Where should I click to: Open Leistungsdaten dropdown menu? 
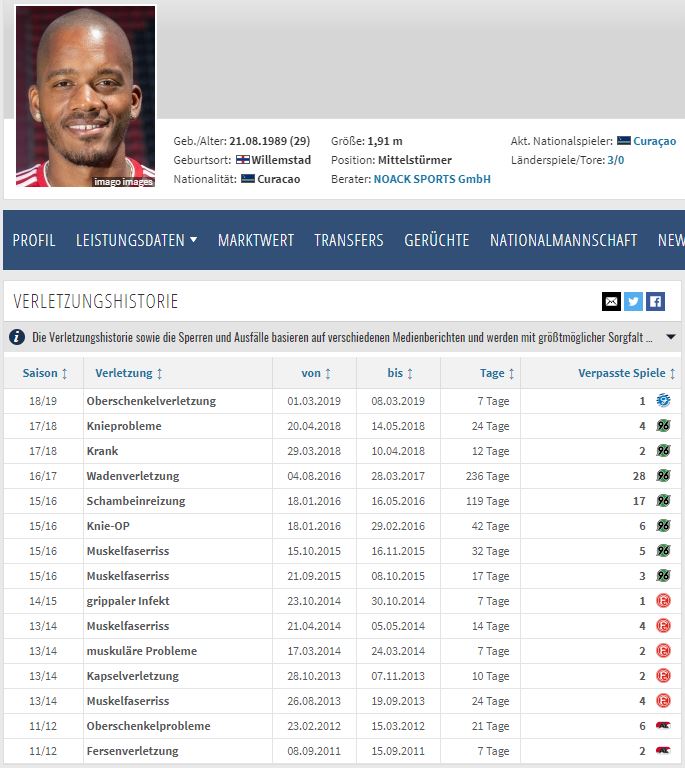136,240
